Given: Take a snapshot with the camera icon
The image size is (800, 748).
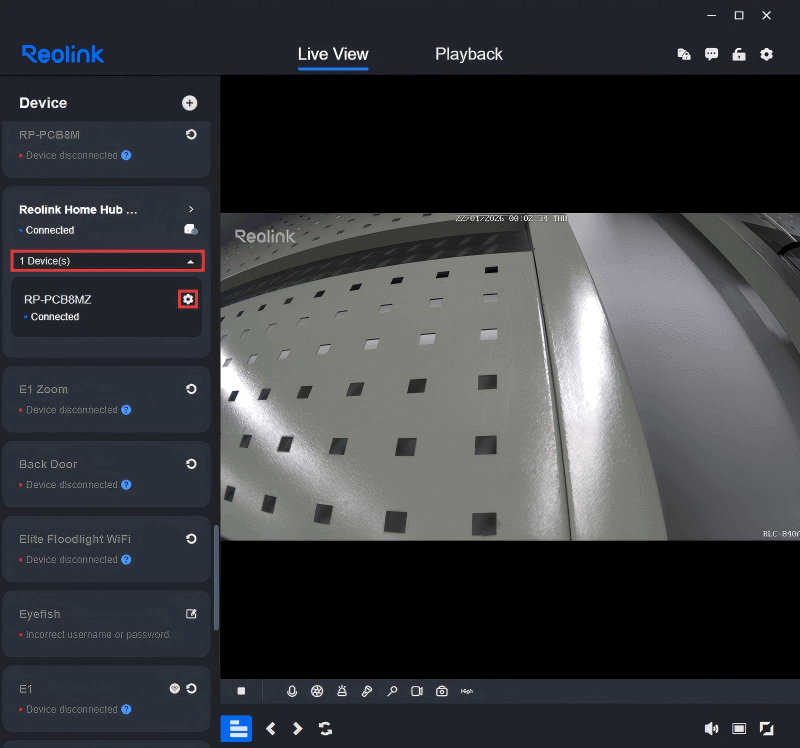Looking at the screenshot, I should [442, 691].
